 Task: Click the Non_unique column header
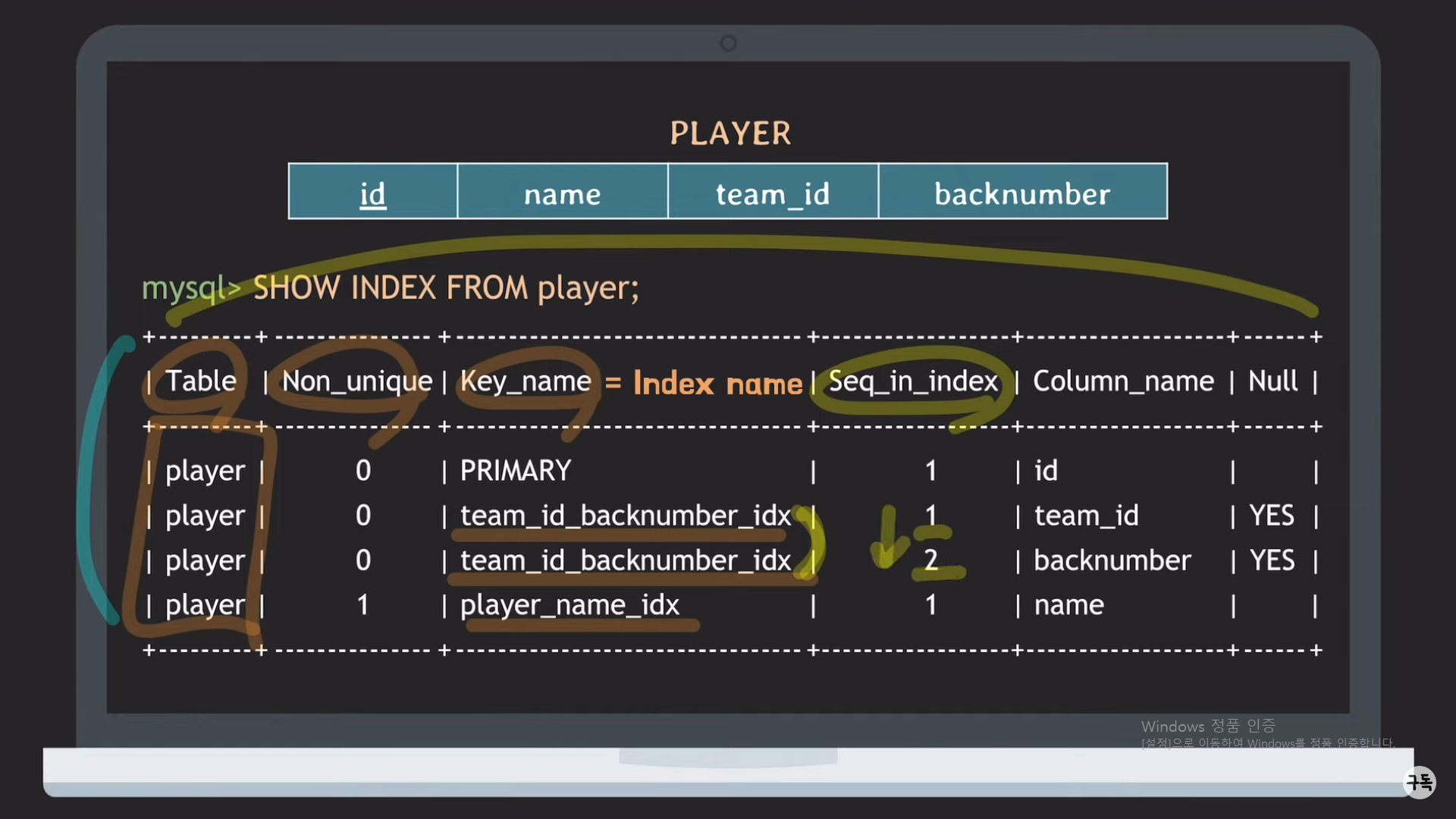(356, 381)
